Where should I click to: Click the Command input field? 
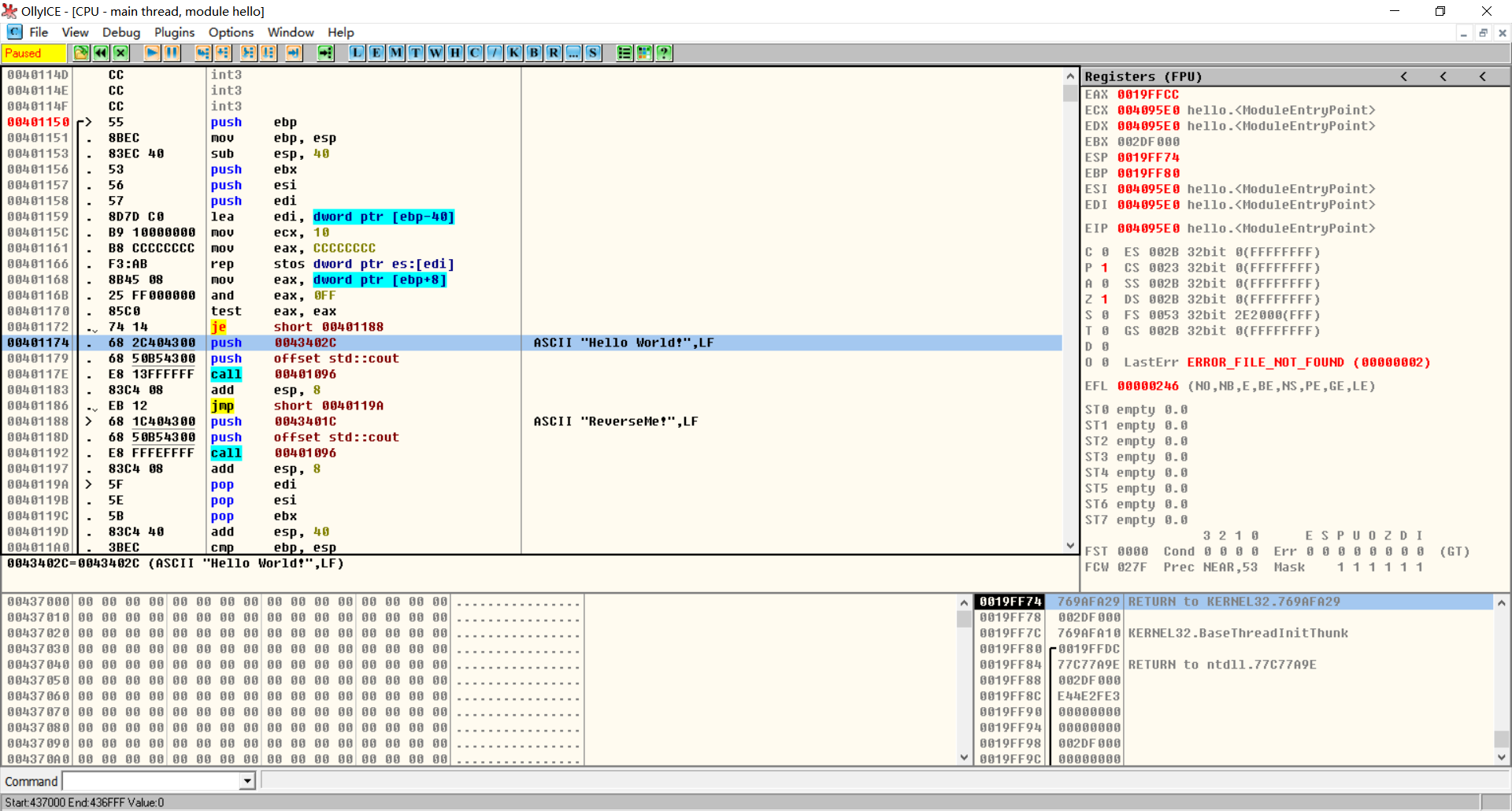[151, 781]
